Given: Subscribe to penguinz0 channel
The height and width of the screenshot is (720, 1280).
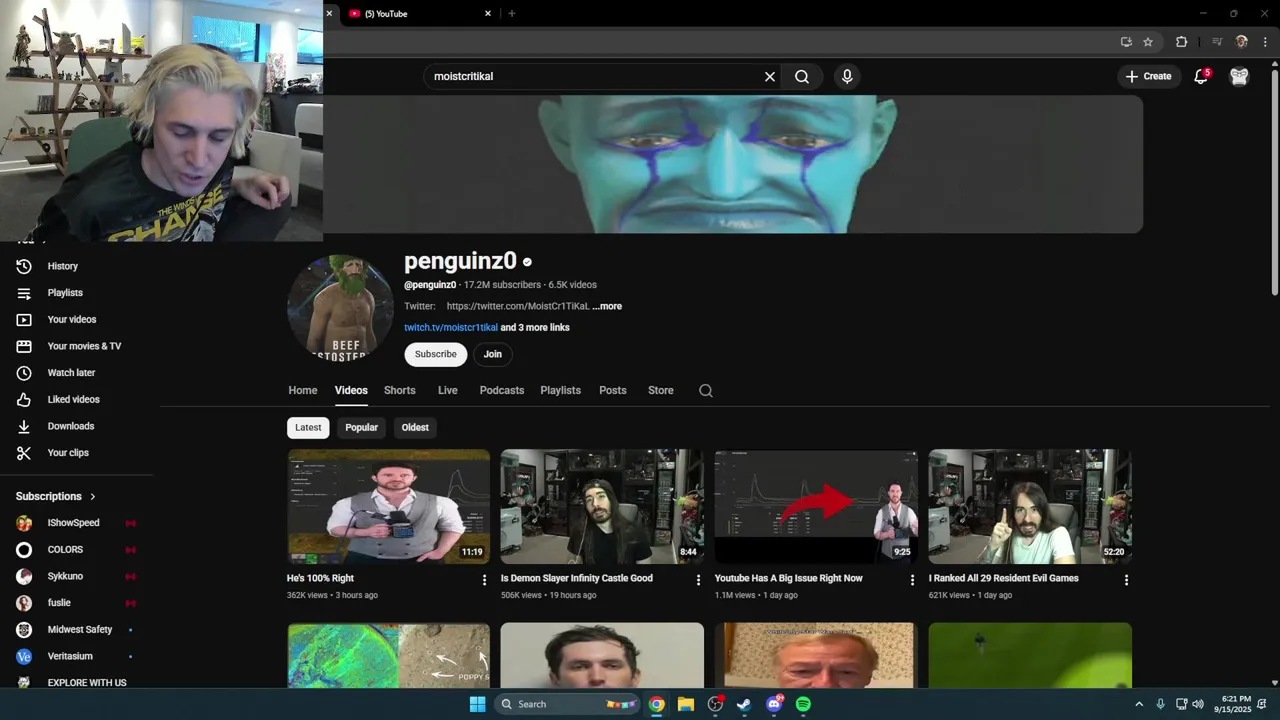Looking at the screenshot, I should (x=436, y=354).
